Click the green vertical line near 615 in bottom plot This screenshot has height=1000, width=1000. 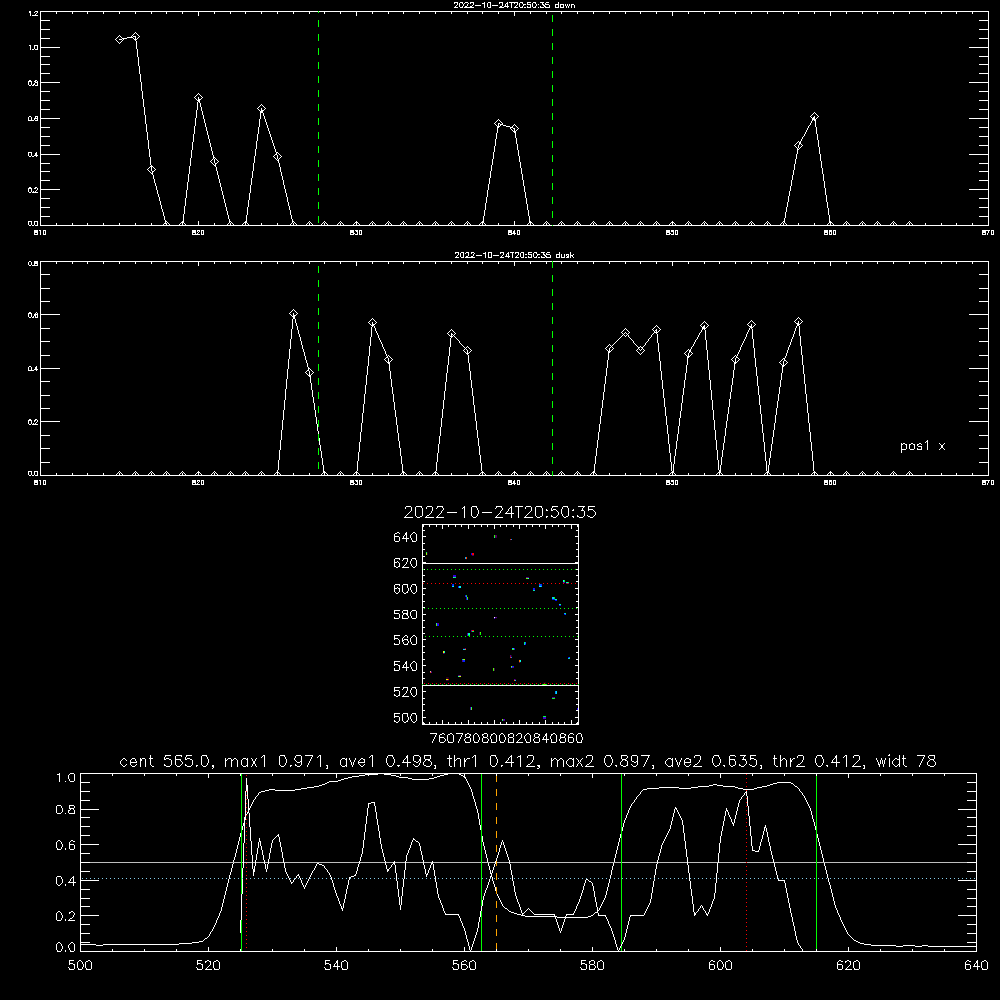pyautogui.click(x=816, y=861)
